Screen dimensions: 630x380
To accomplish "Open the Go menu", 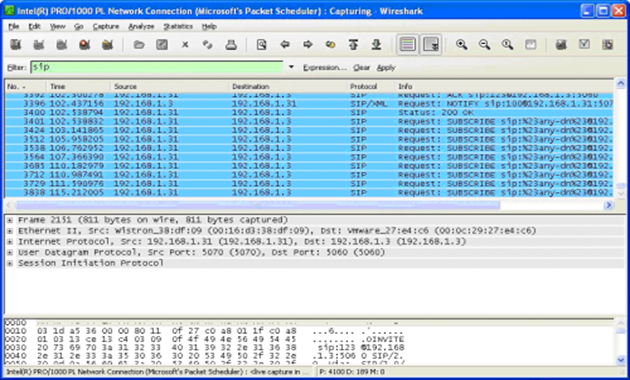I will coord(78,27).
